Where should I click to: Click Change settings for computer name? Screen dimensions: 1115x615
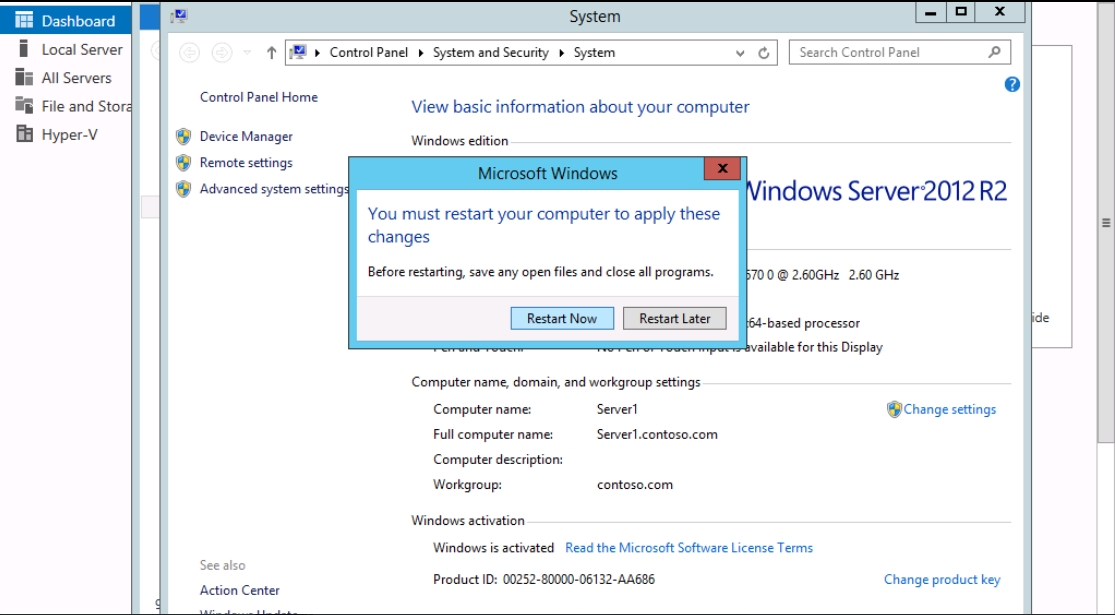(949, 410)
